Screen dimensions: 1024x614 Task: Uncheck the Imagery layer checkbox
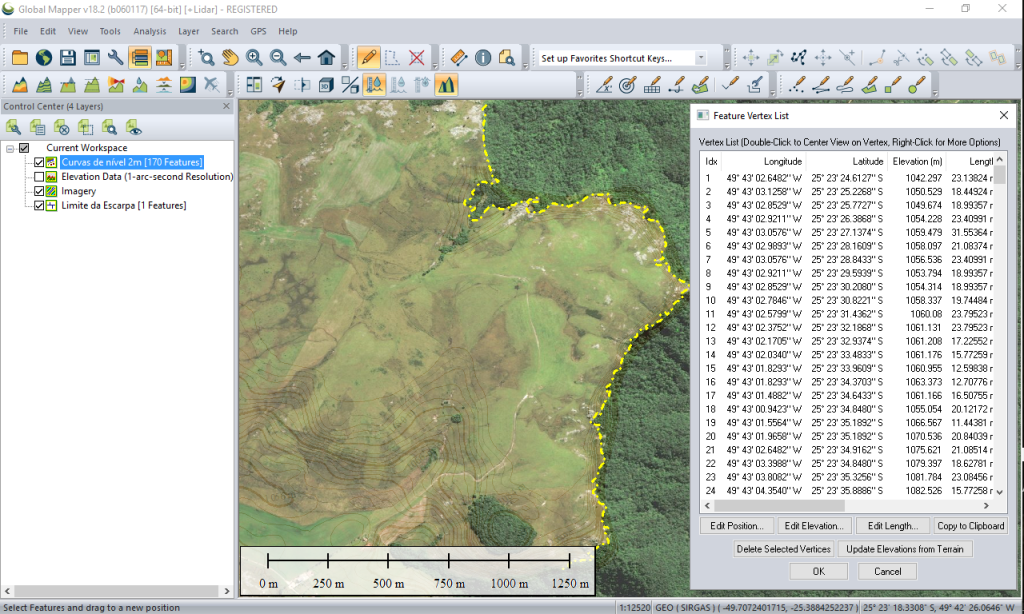[39, 191]
